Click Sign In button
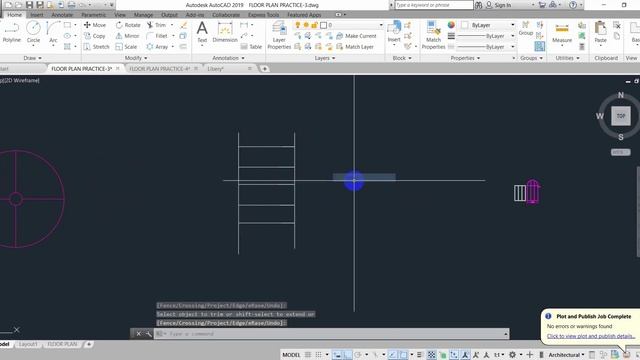The height and width of the screenshot is (360, 640). (x=498, y=5)
